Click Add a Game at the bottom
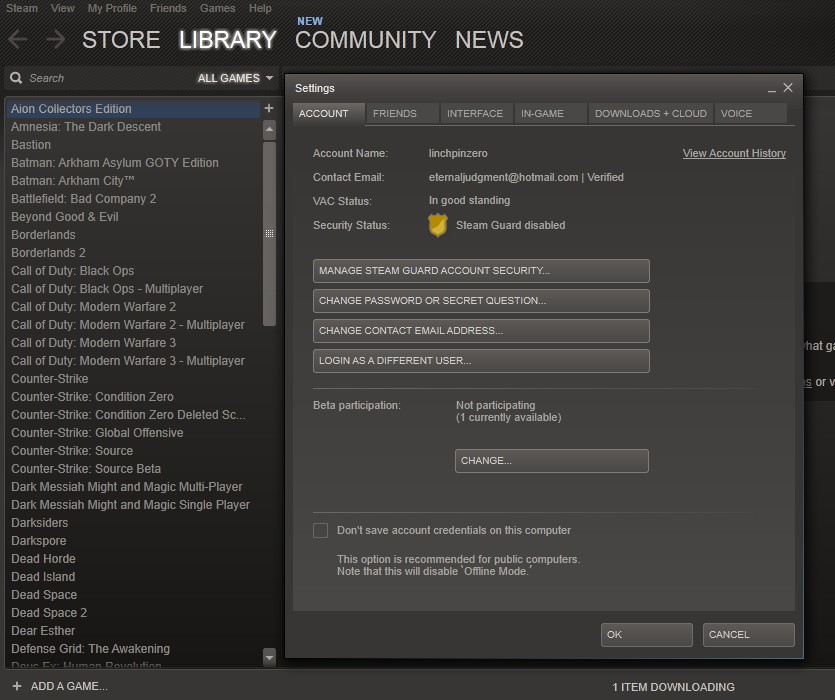This screenshot has width=835, height=700. 69,686
